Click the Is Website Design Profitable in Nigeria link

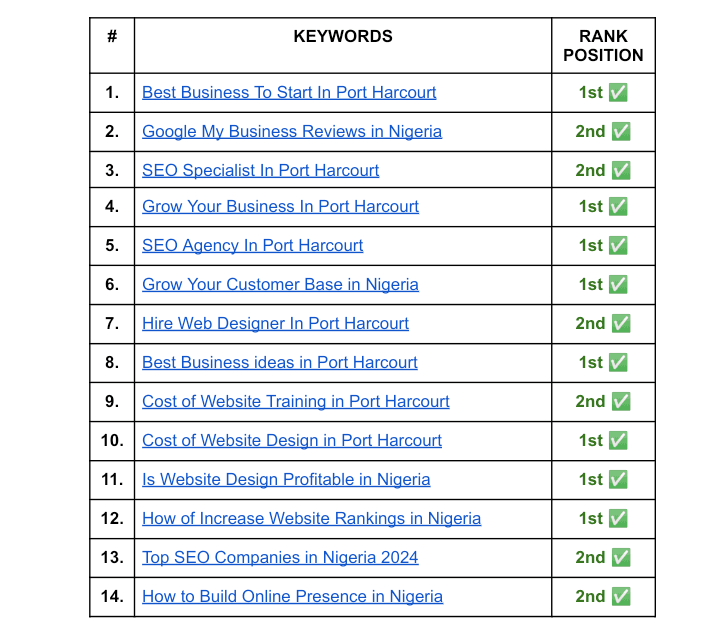click(286, 480)
